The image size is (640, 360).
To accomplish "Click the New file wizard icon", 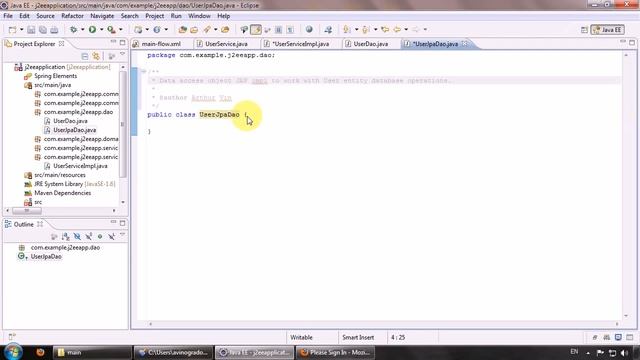I will click(x=13, y=29).
